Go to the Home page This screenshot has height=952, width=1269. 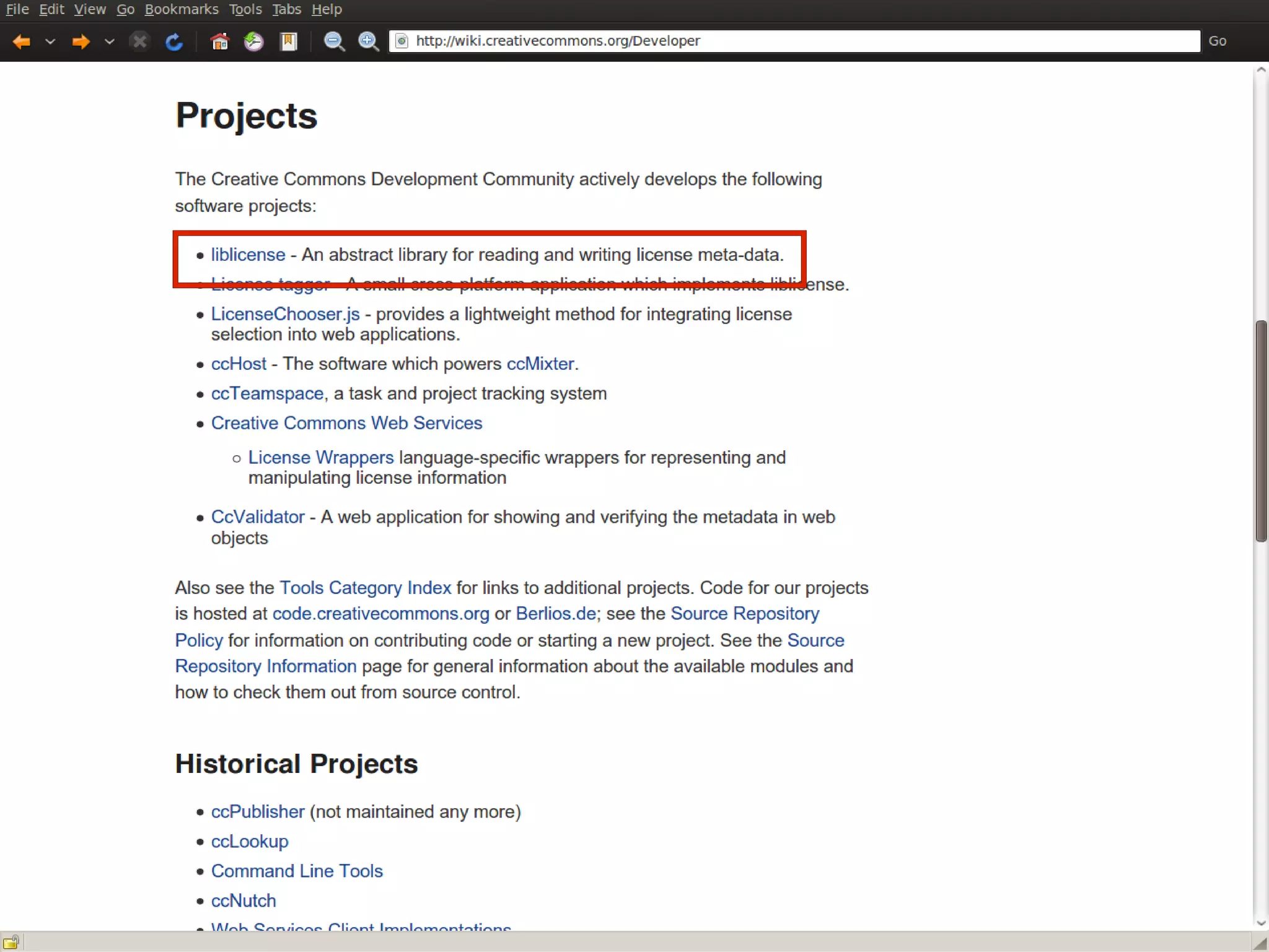point(219,41)
